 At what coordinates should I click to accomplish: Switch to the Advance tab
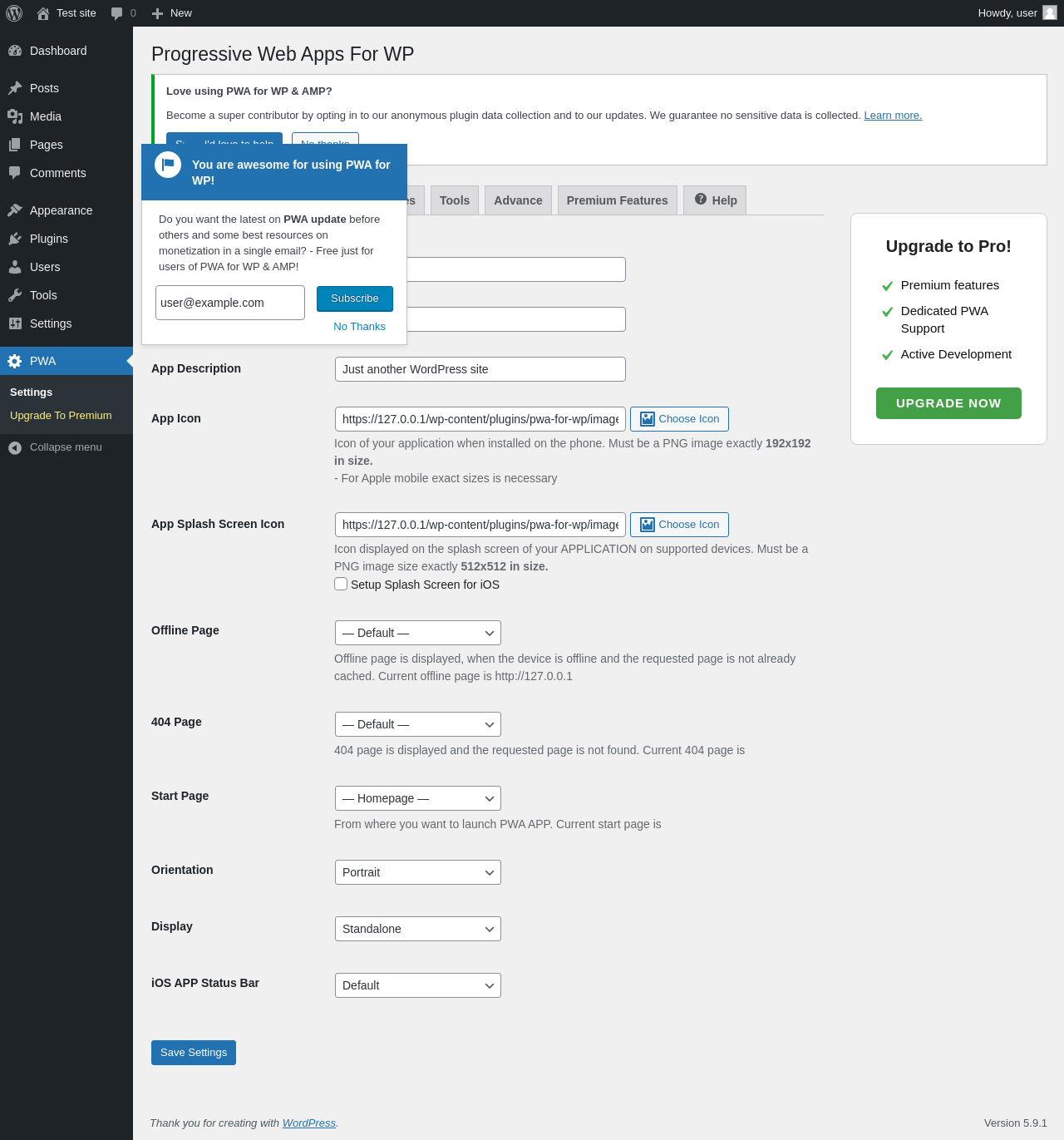(x=518, y=200)
